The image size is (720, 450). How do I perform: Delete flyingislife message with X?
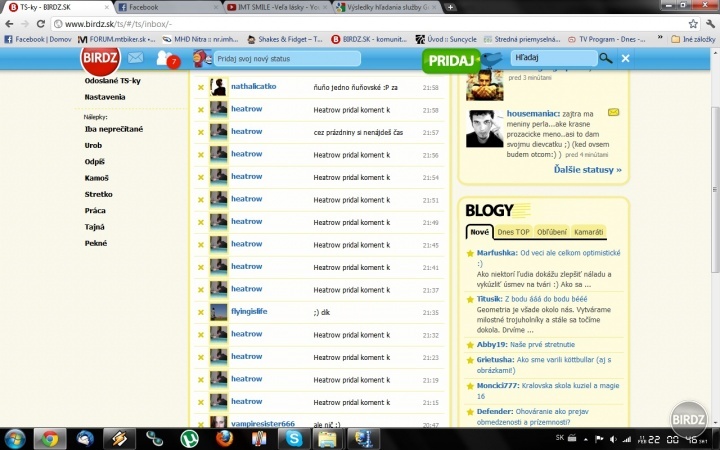[x=201, y=312]
